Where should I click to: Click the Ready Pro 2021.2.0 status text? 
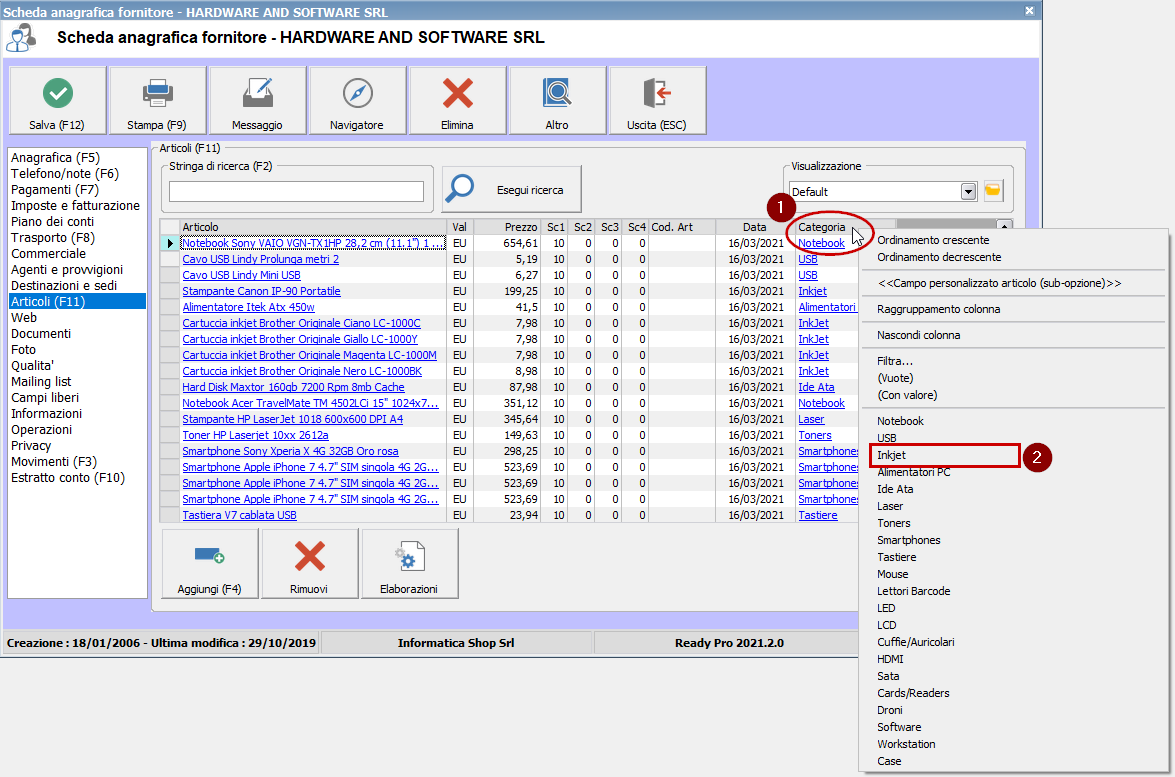click(x=729, y=643)
